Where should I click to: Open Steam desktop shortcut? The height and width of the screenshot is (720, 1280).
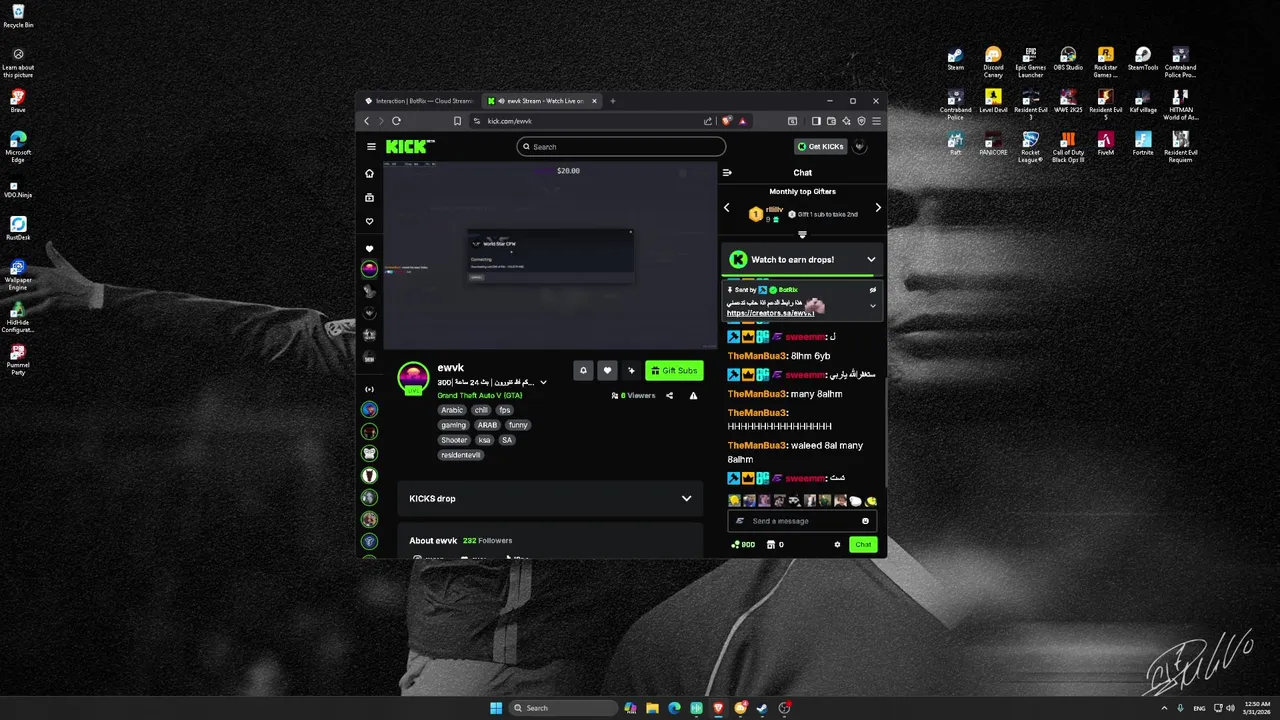click(x=956, y=59)
